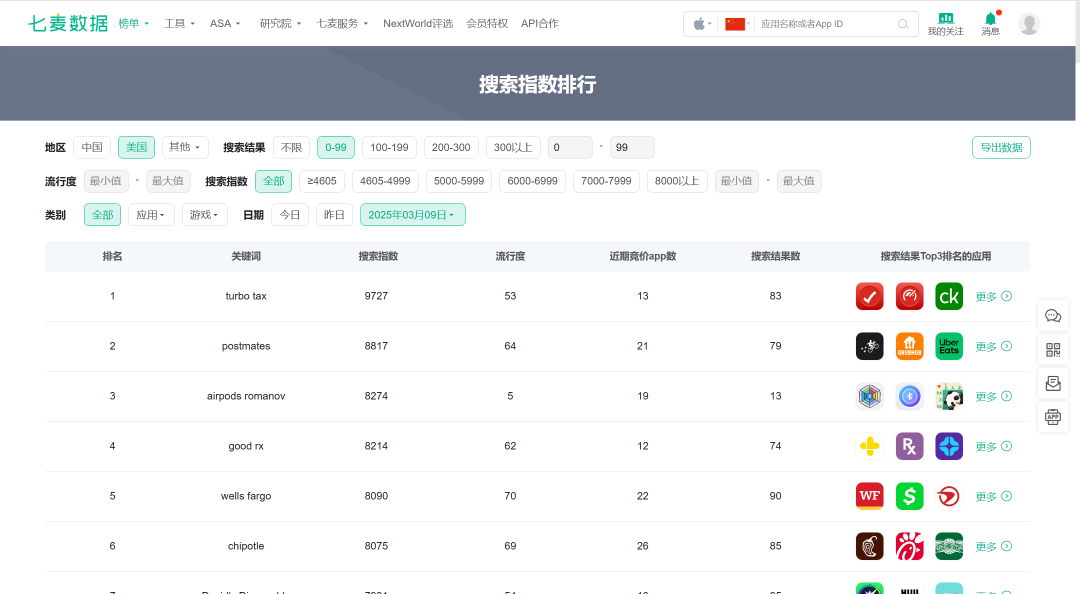
Task: Open the Chick-fil-A app icon
Action: (909, 546)
